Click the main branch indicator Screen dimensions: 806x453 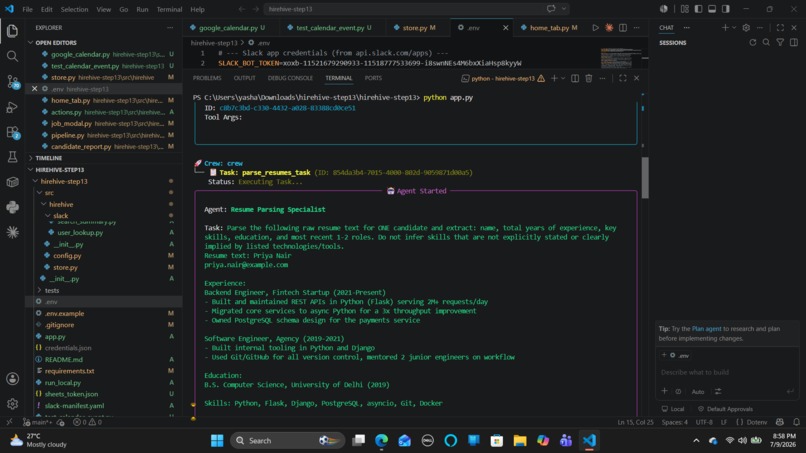click(37, 422)
